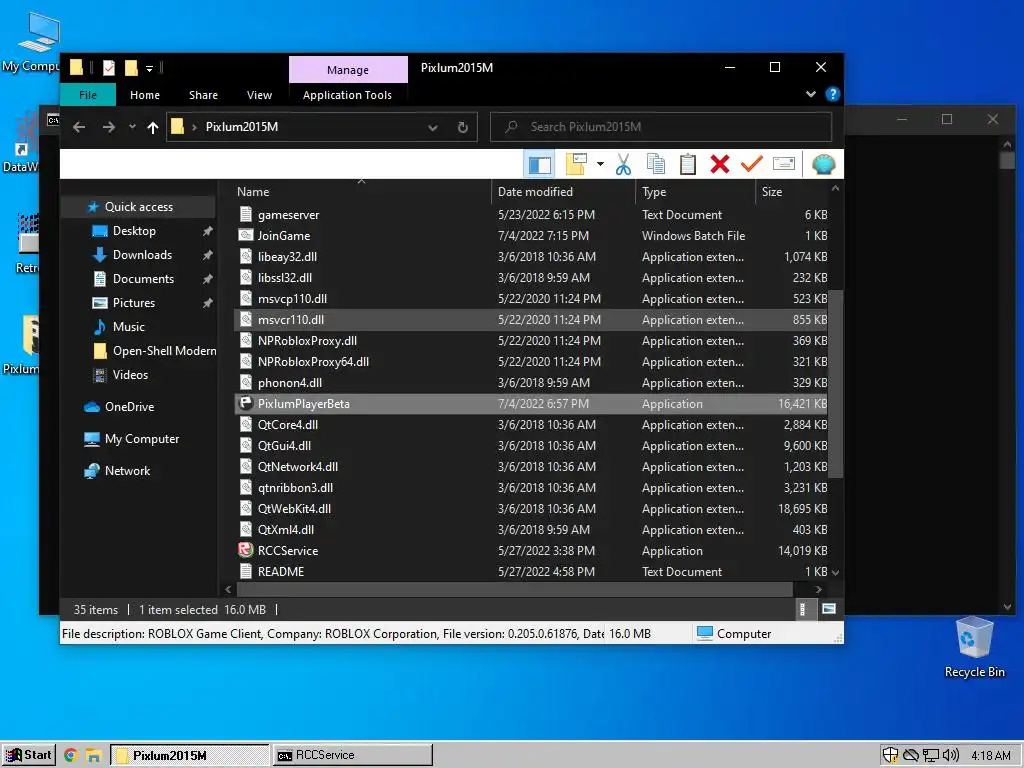Switch to the View ribbon tab
This screenshot has width=1024, height=768.
[259, 95]
